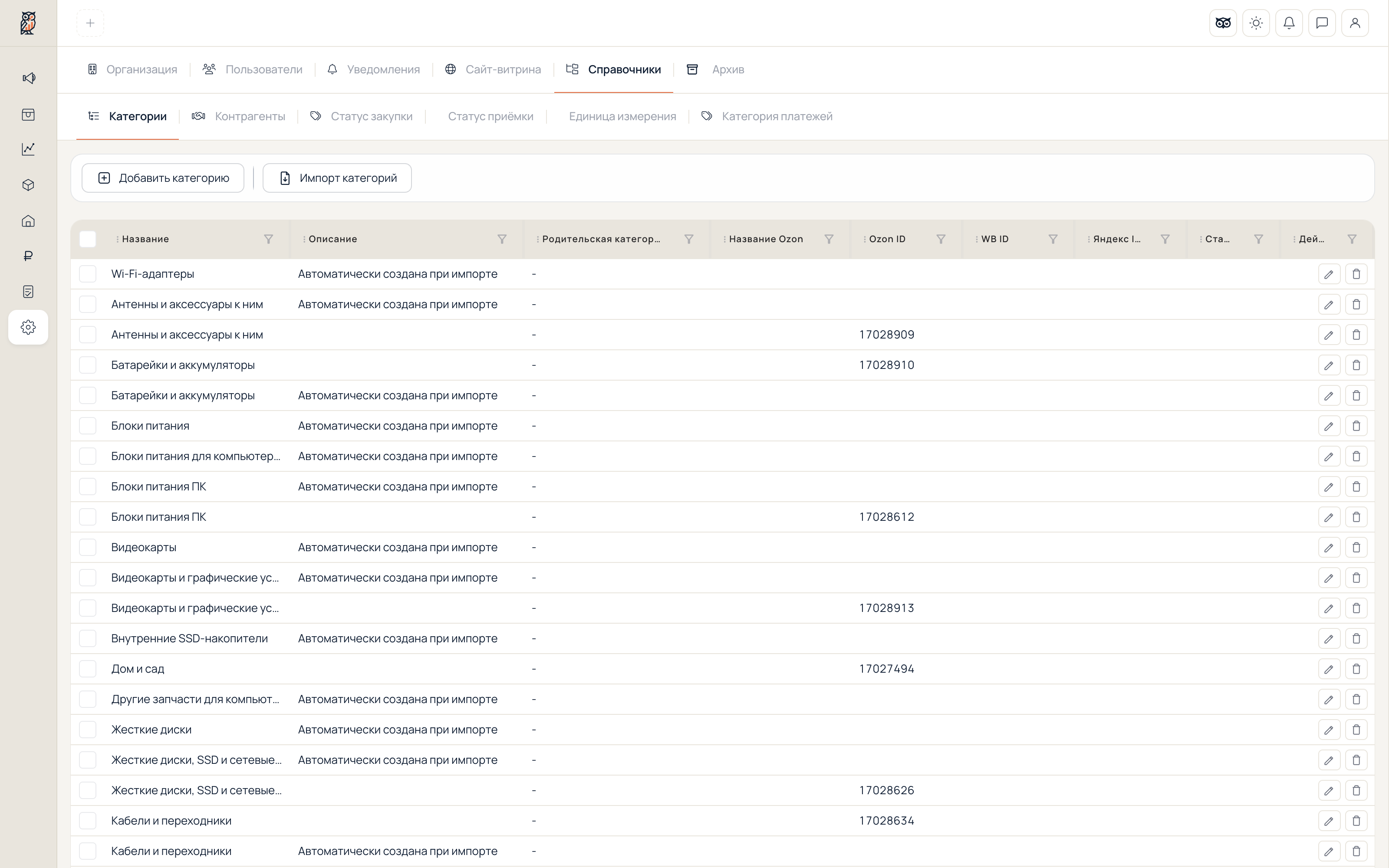1389x868 pixels.
Task: Open the Контрагенты subtab
Action: pyautogui.click(x=239, y=117)
